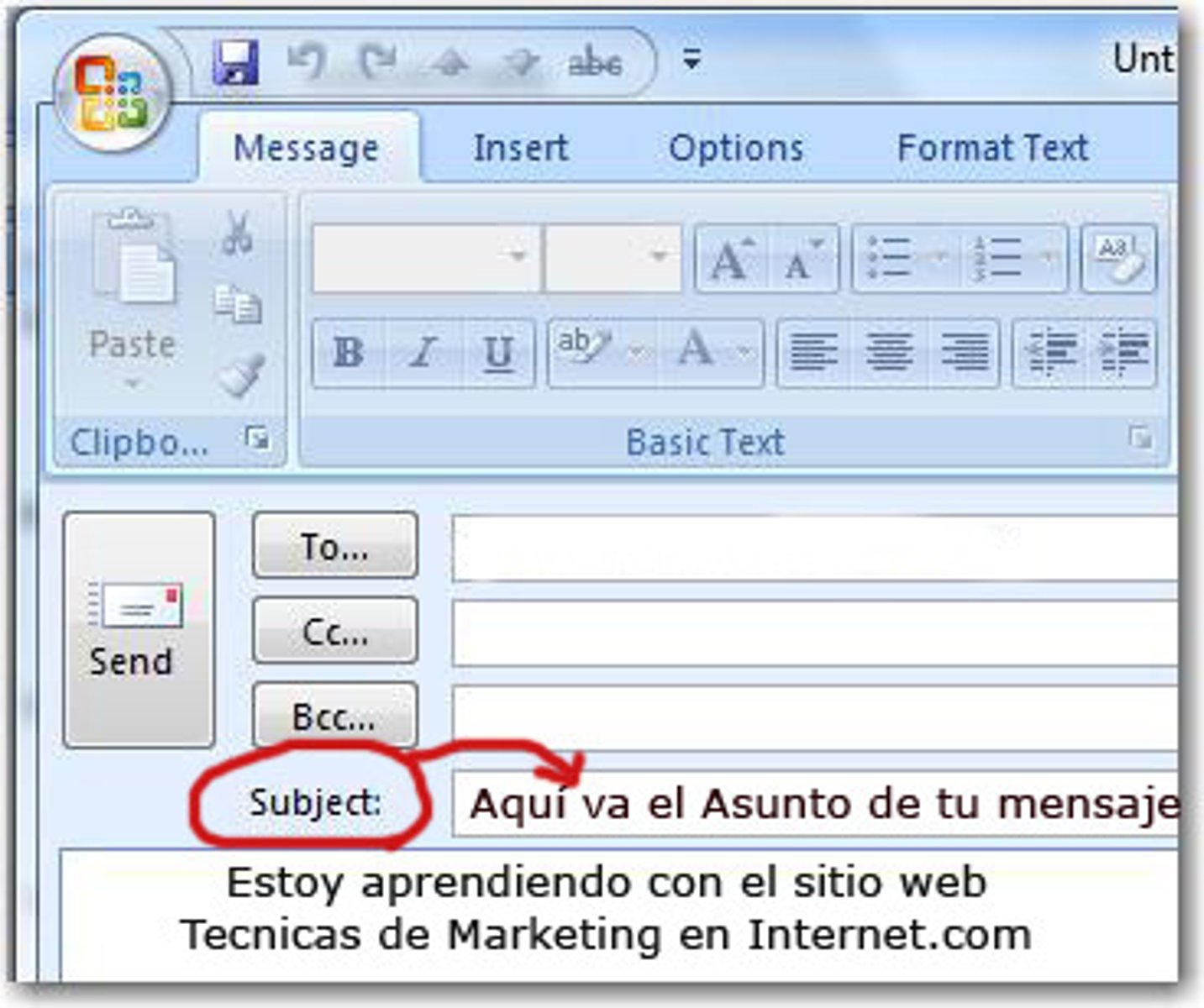
Task: Click the Cc... button
Action: [x=334, y=632]
